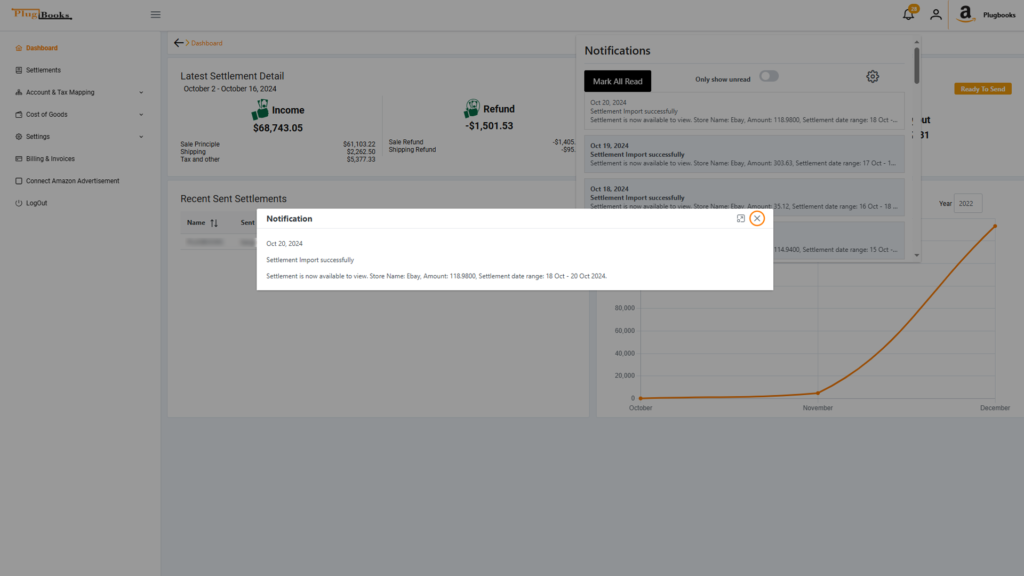The height and width of the screenshot is (576, 1024).
Task: Open Connect Amazon Advertisement page
Action: [72, 182]
